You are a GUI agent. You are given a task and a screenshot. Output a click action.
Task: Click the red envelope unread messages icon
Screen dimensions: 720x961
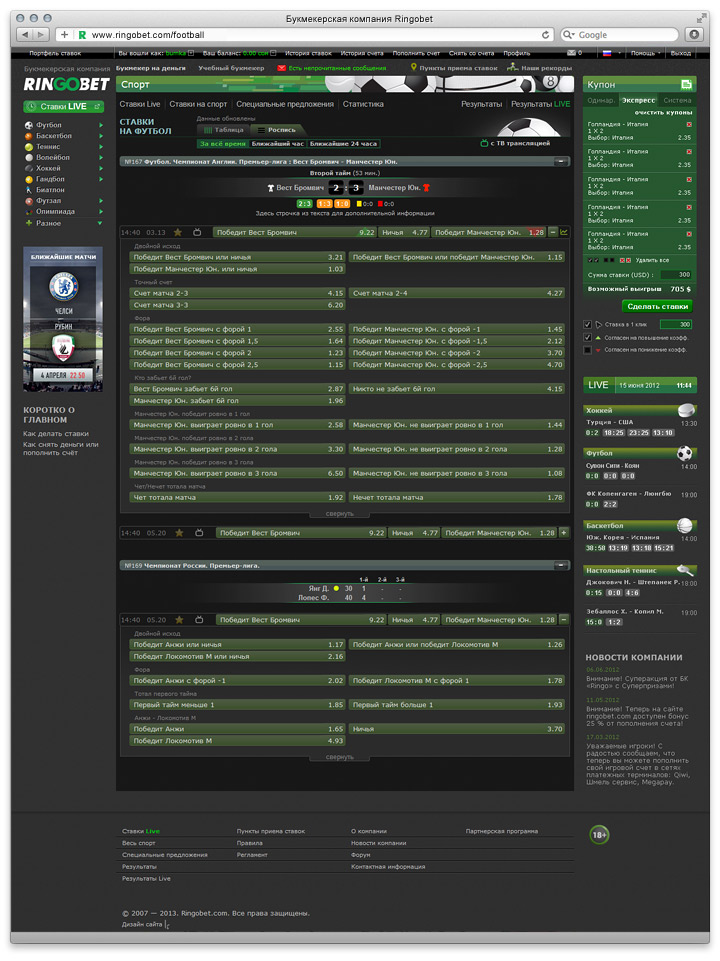(281, 68)
